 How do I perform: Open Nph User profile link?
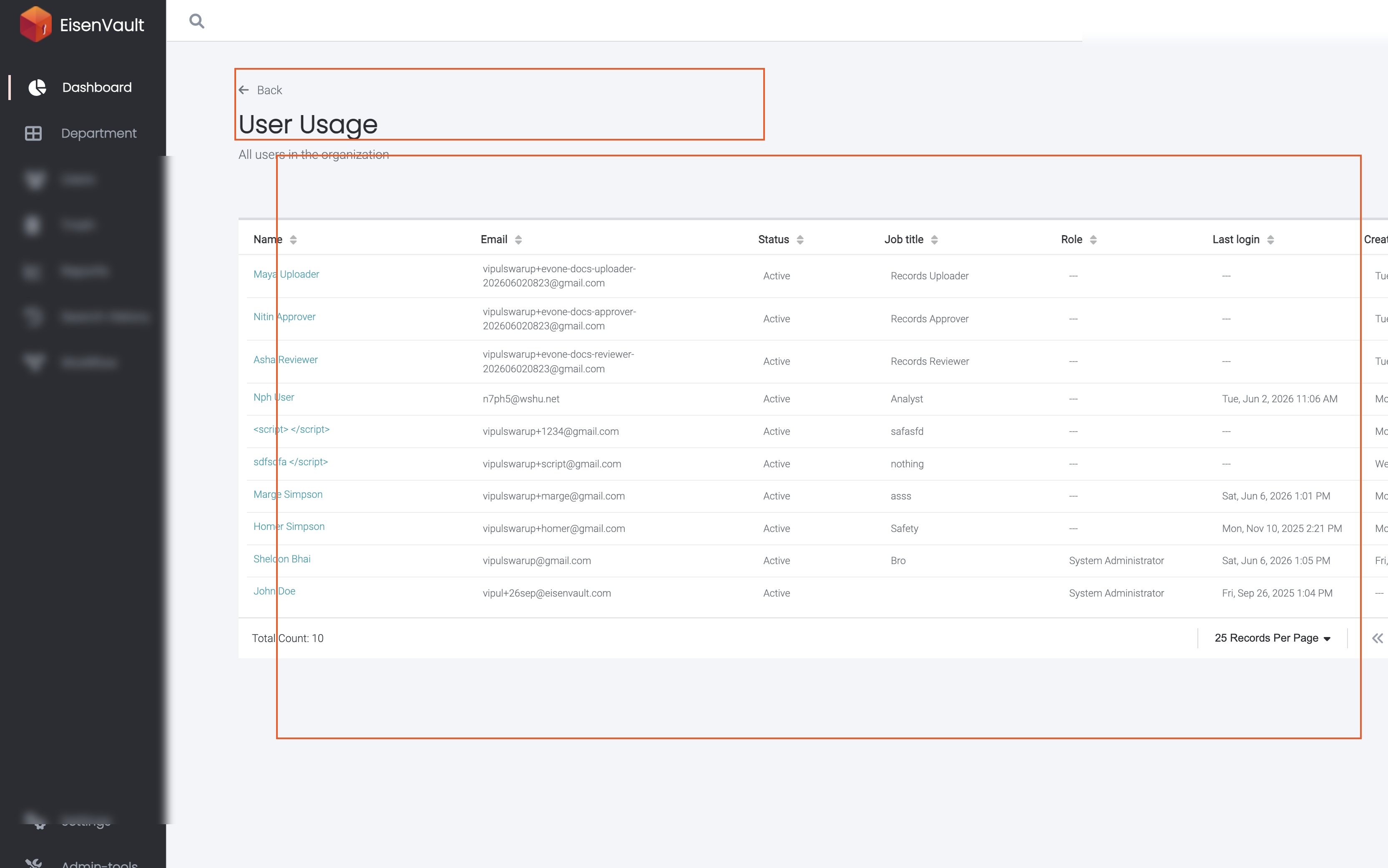tap(273, 397)
